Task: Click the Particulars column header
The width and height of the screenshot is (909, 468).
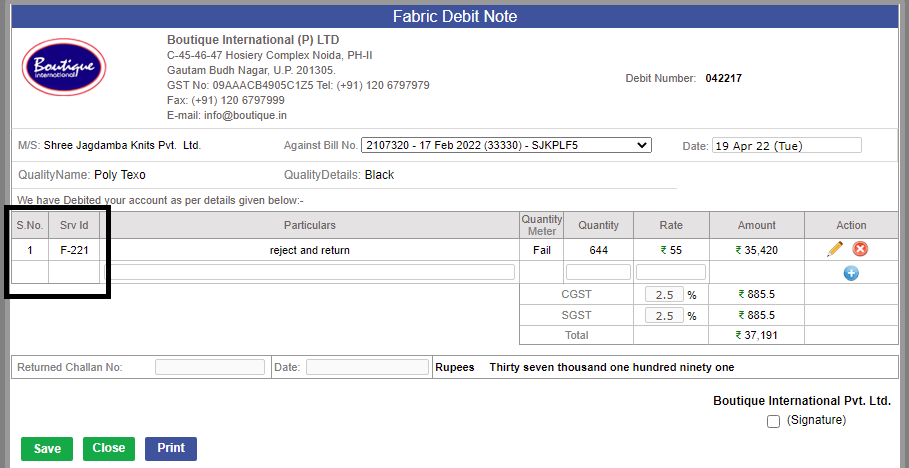Action: coord(310,225)
